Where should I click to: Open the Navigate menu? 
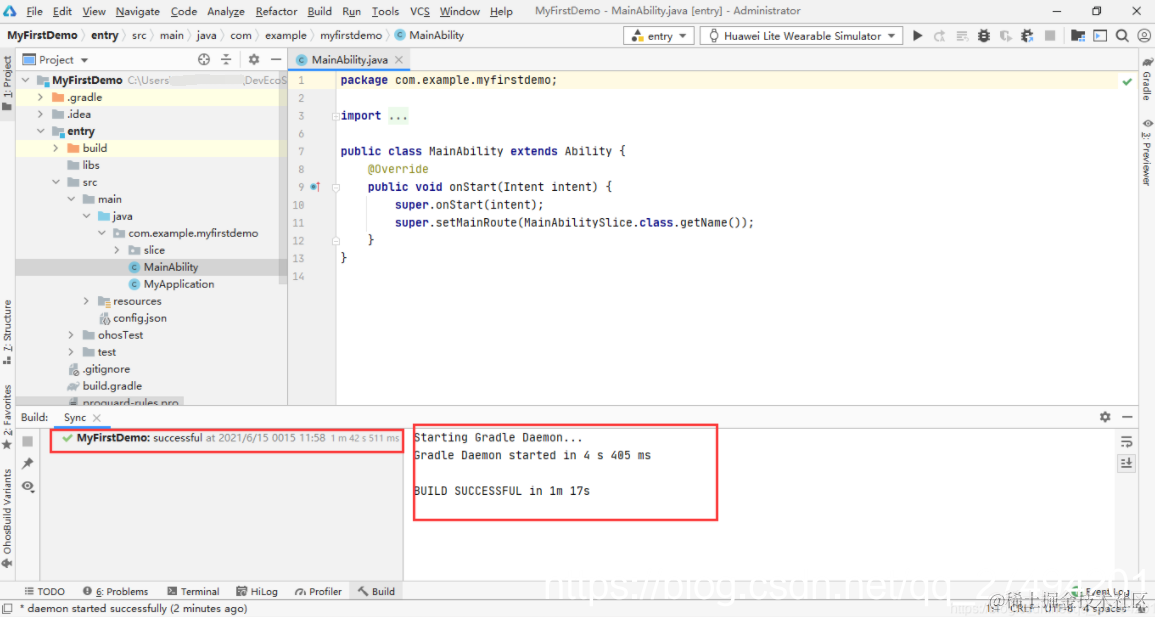137,11
